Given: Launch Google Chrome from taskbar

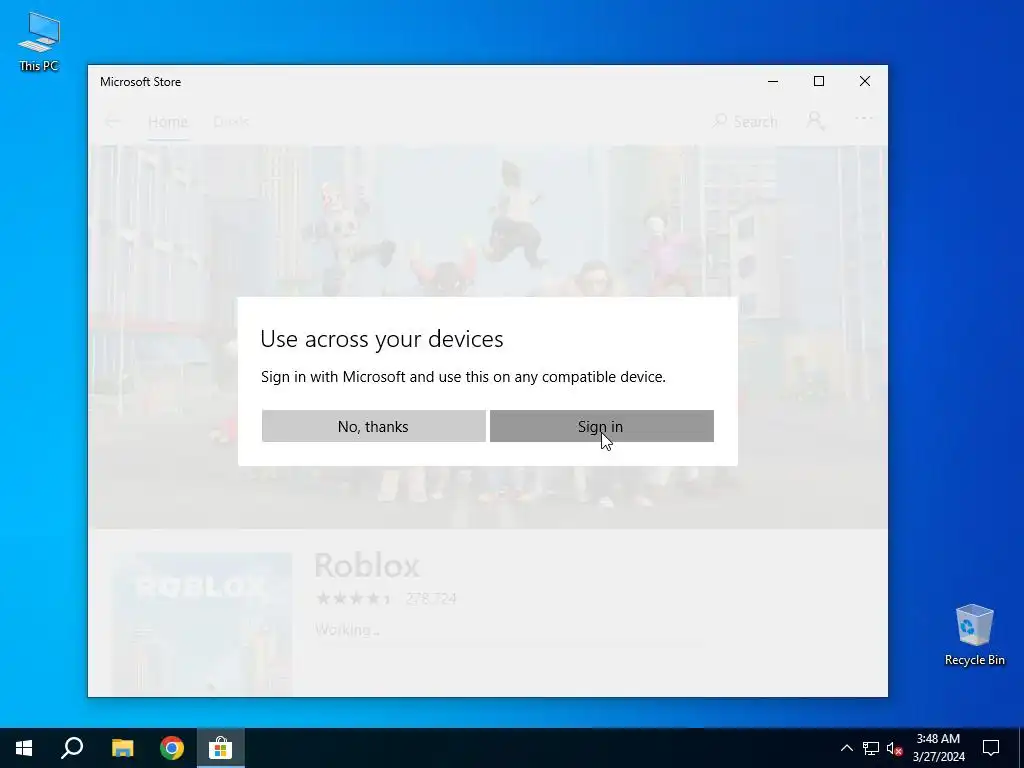Looking at the screenshot, I should (172, 748).
